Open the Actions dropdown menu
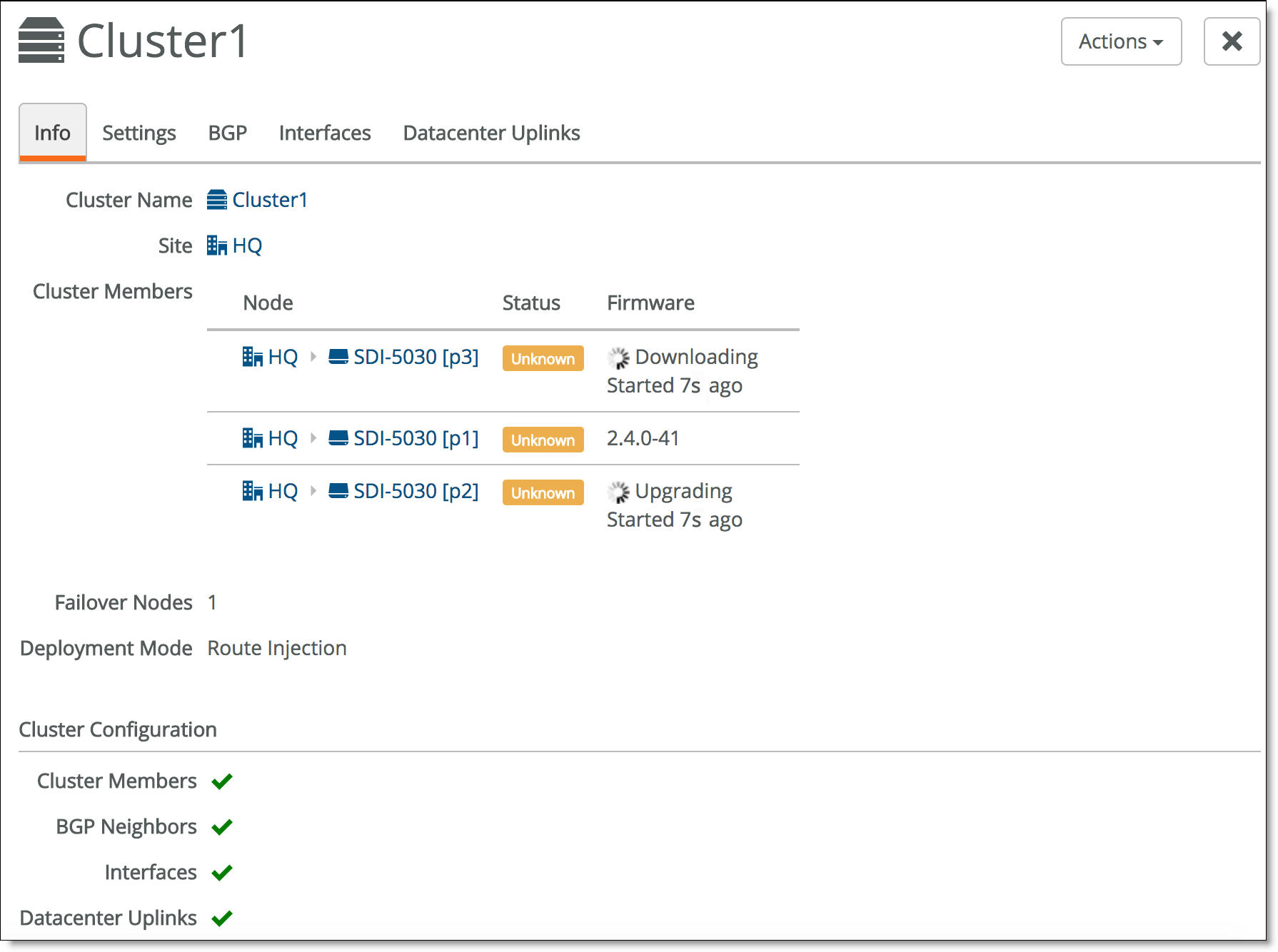This screenshot has height=952, width=1278. pos(1121,41)
